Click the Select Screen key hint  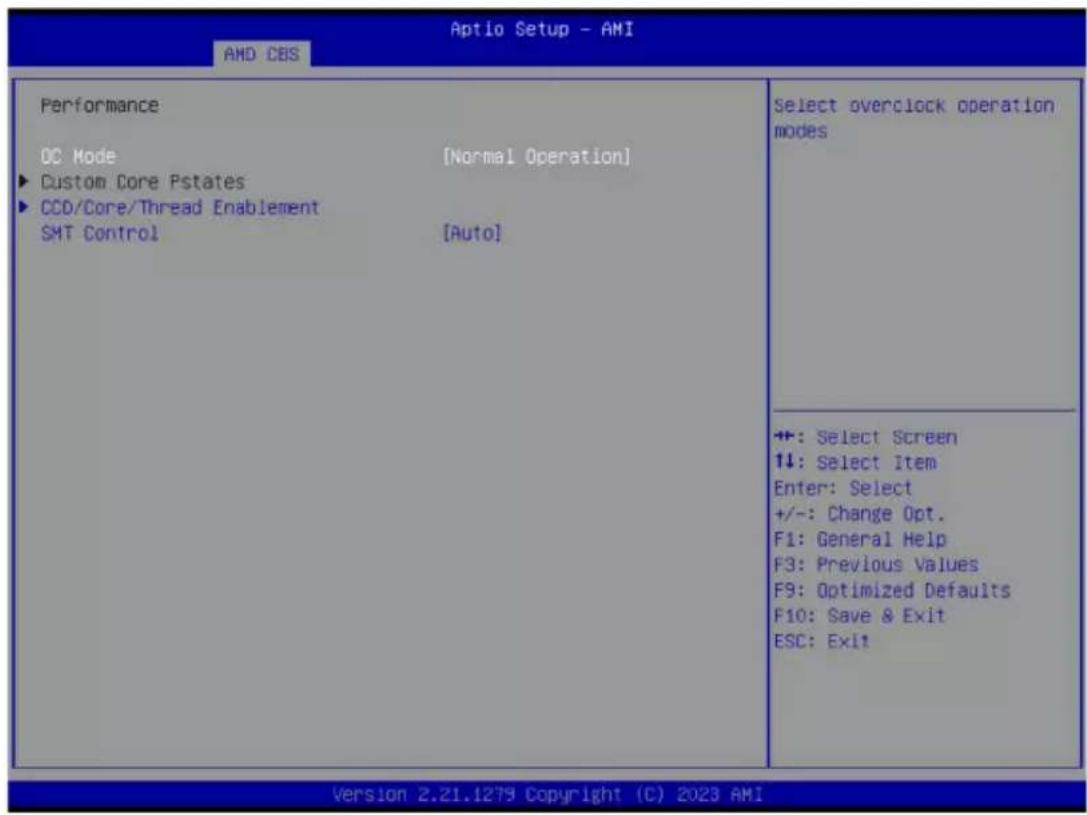865,438
